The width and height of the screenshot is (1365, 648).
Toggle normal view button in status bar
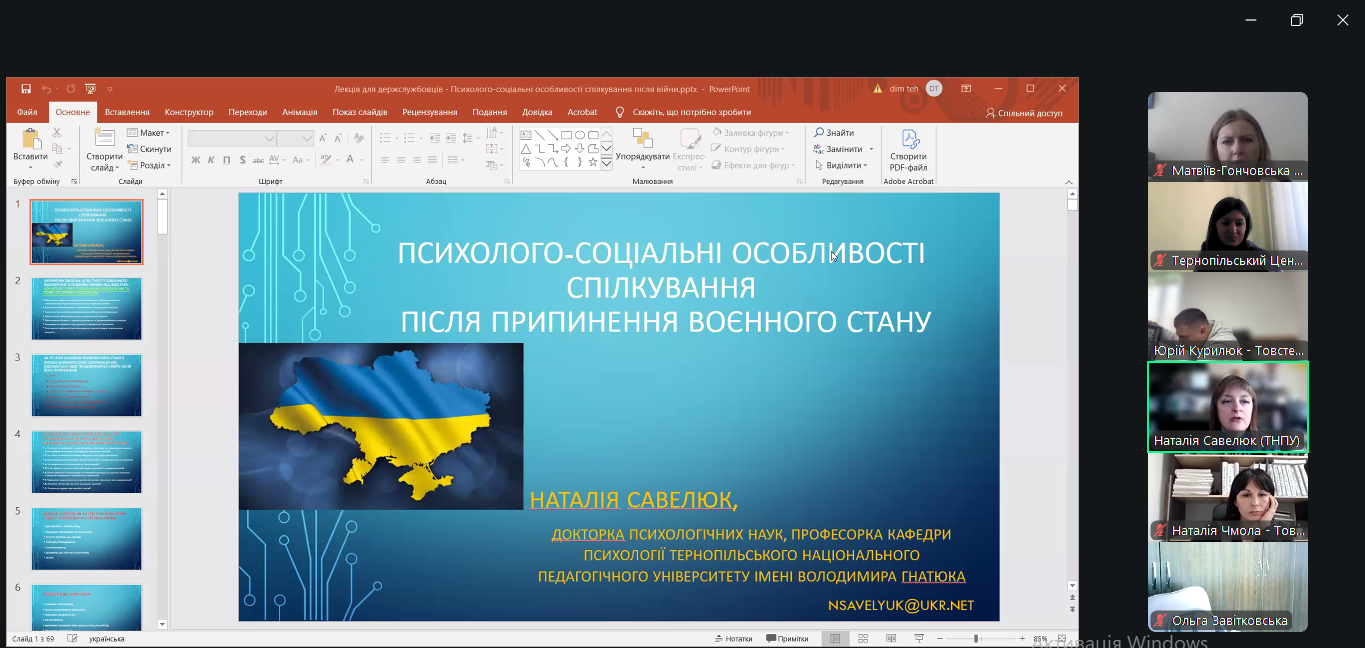[x=833, y=638]
